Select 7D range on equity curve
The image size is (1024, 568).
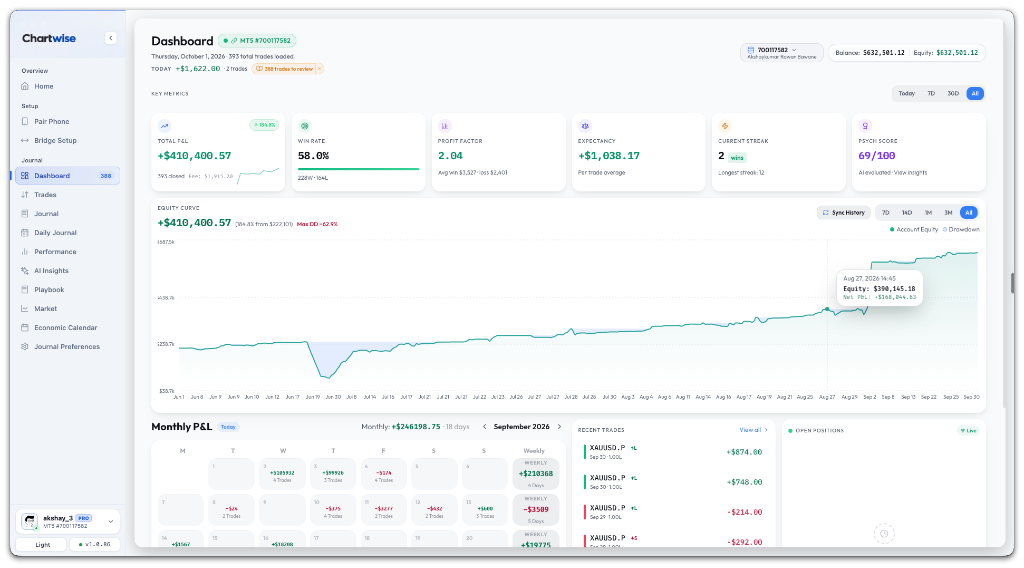[886, 213]
